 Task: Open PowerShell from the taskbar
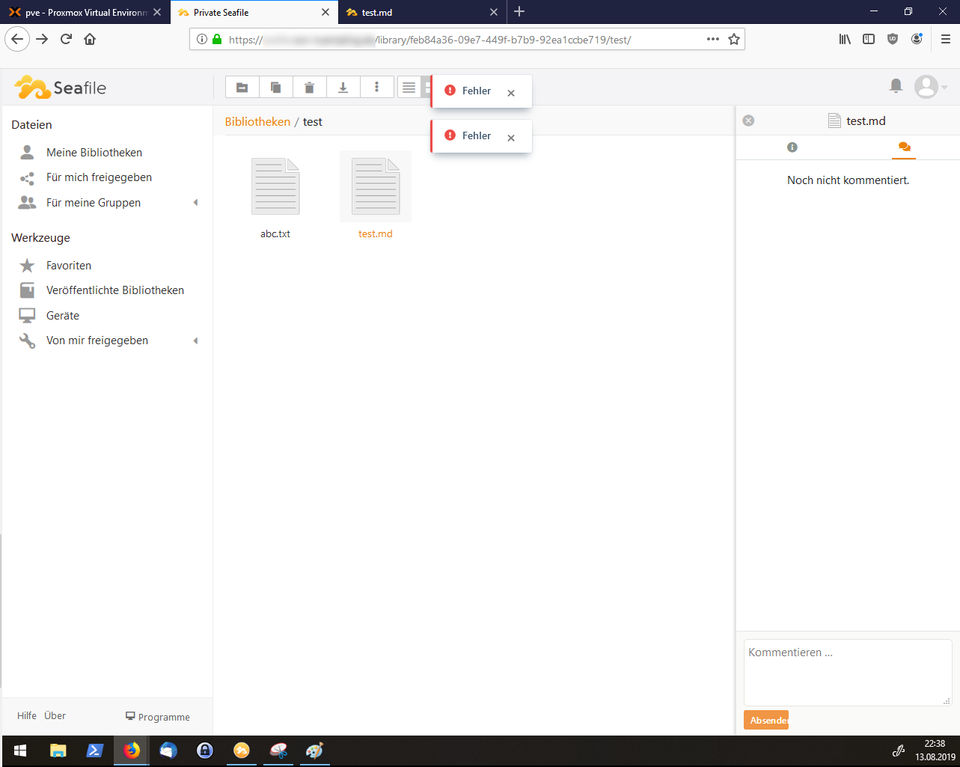(x=95, y=751)
